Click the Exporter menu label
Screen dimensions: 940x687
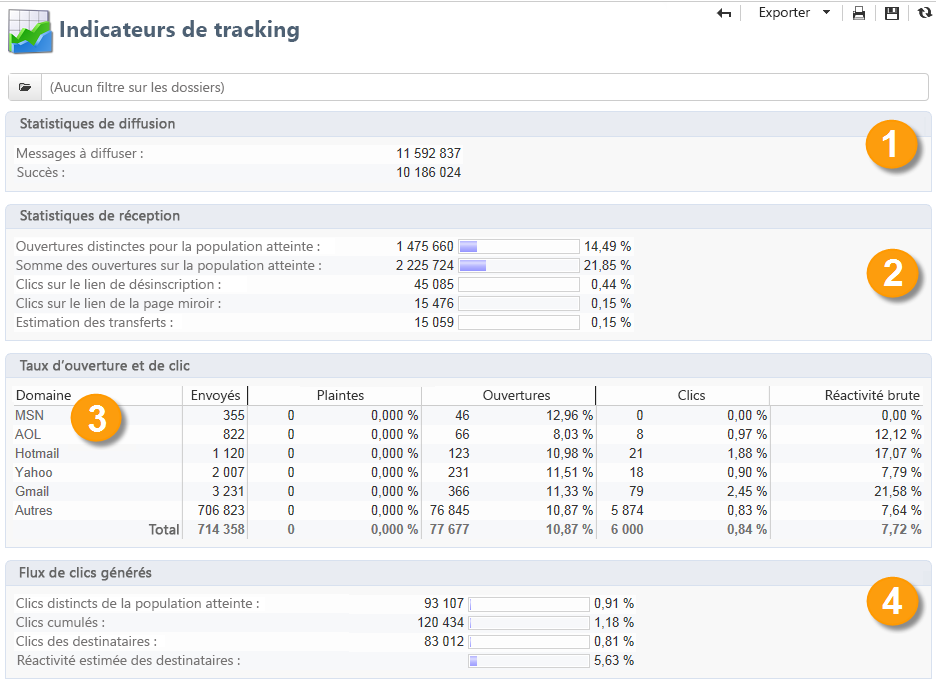click(x=784, y=13)
